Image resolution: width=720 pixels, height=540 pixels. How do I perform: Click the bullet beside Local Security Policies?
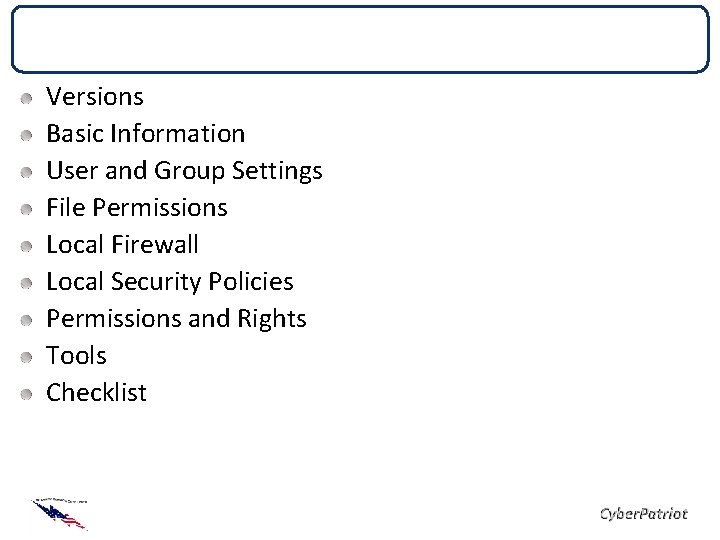click(27, 283)
